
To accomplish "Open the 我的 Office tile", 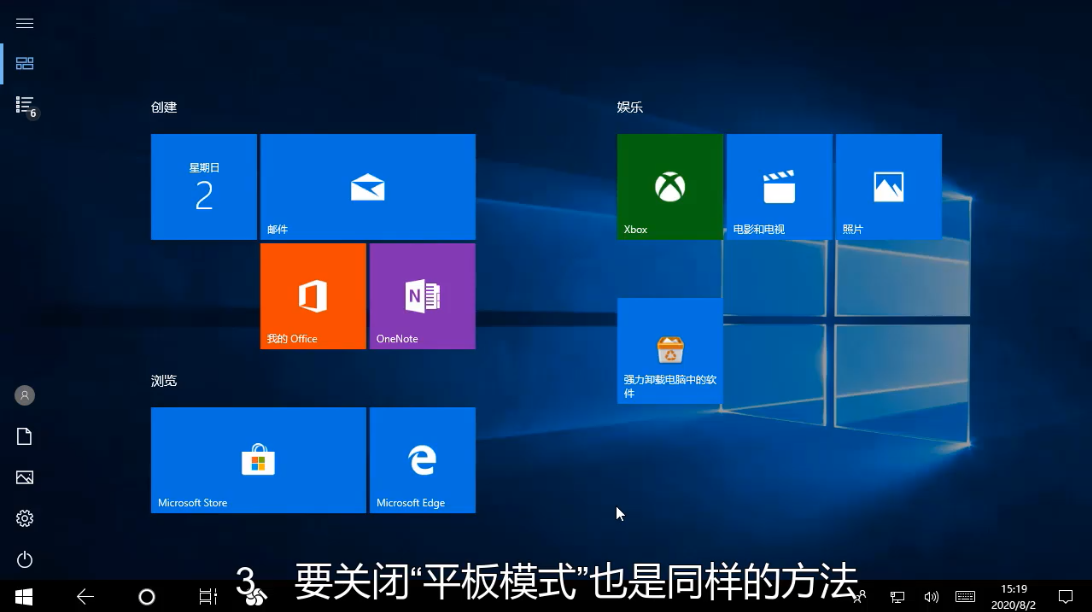I will coord(313,296).
